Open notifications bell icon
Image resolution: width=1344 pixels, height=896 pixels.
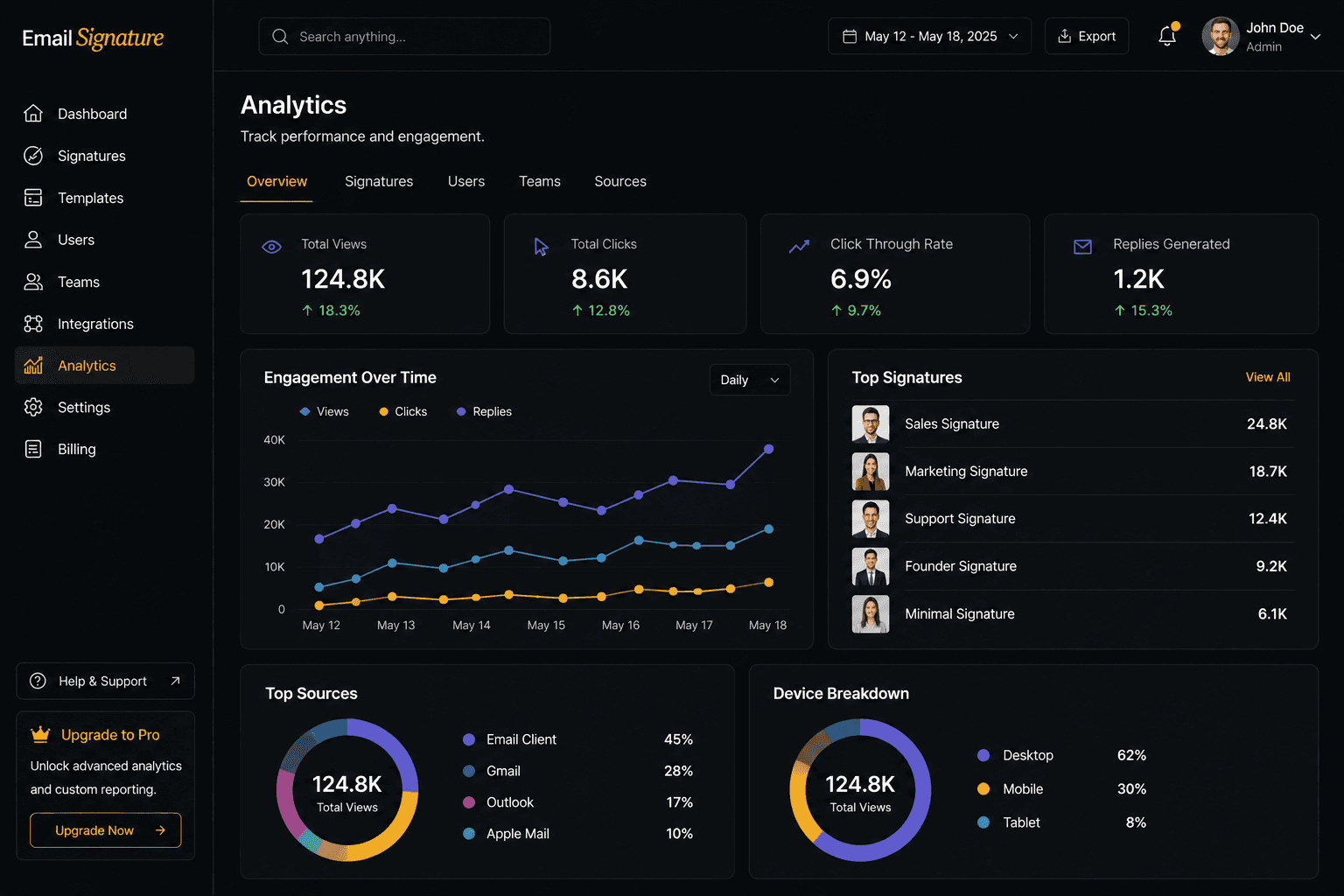click(x=1167, y=36)
